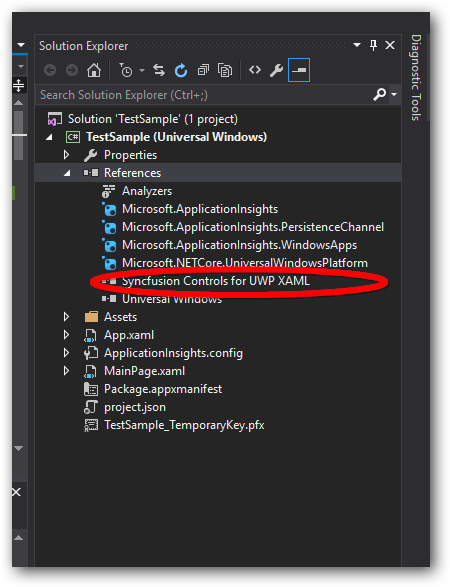This screenshot has width=450, height=587.
Task: Click the MainPage.xaml file icon
Action: coord(91,371)
